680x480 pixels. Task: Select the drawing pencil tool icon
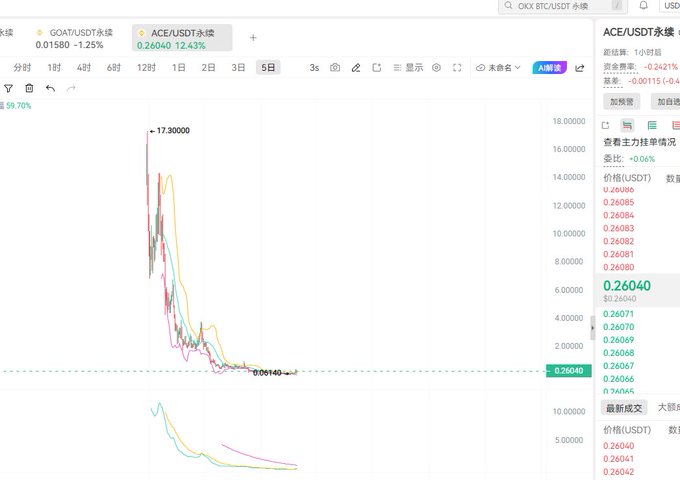tap(356, 68)
